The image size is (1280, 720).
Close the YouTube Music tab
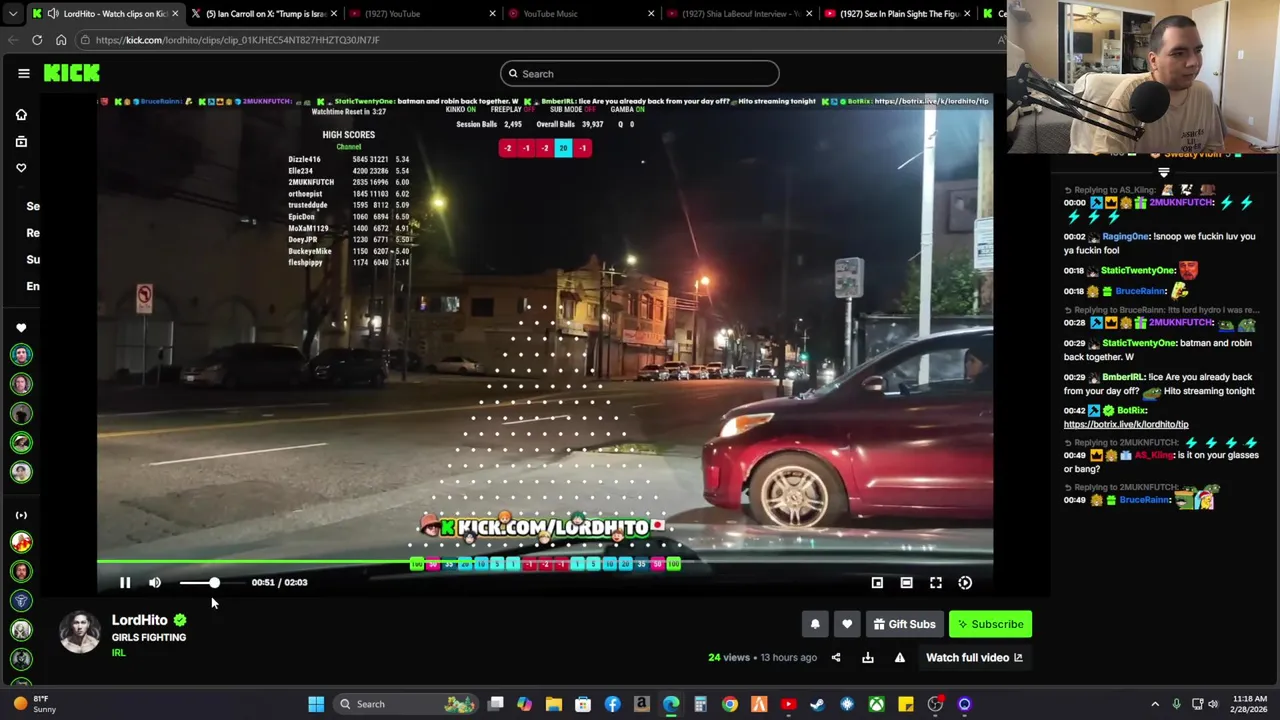(x=651, y=14)
